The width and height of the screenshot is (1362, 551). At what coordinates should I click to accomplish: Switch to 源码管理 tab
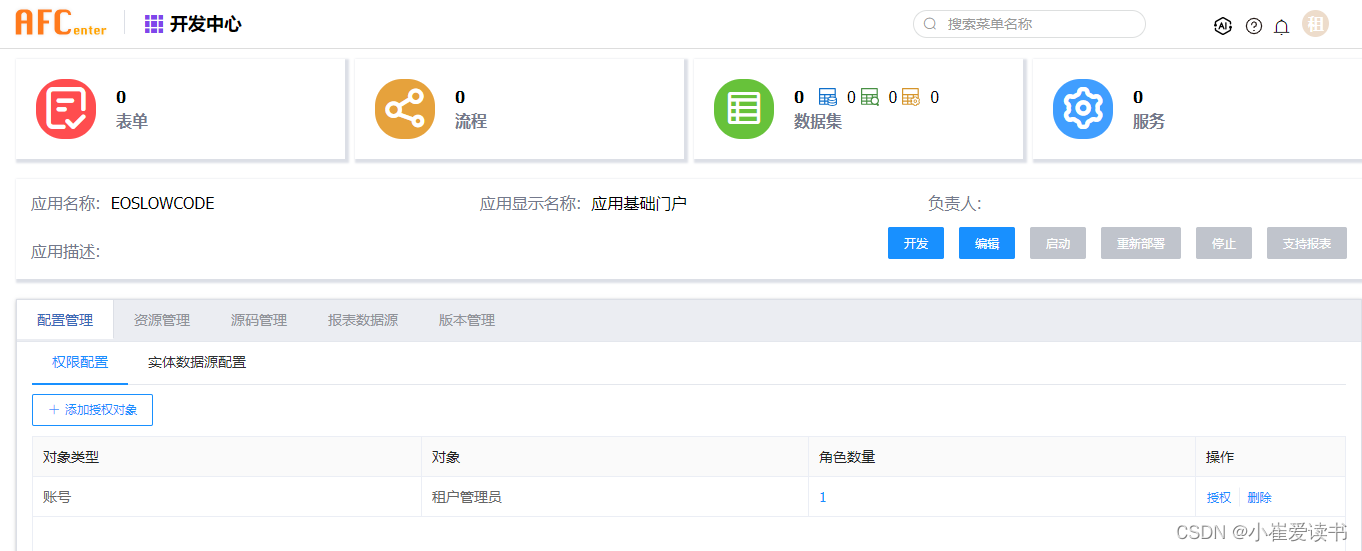tap(259, 320)
